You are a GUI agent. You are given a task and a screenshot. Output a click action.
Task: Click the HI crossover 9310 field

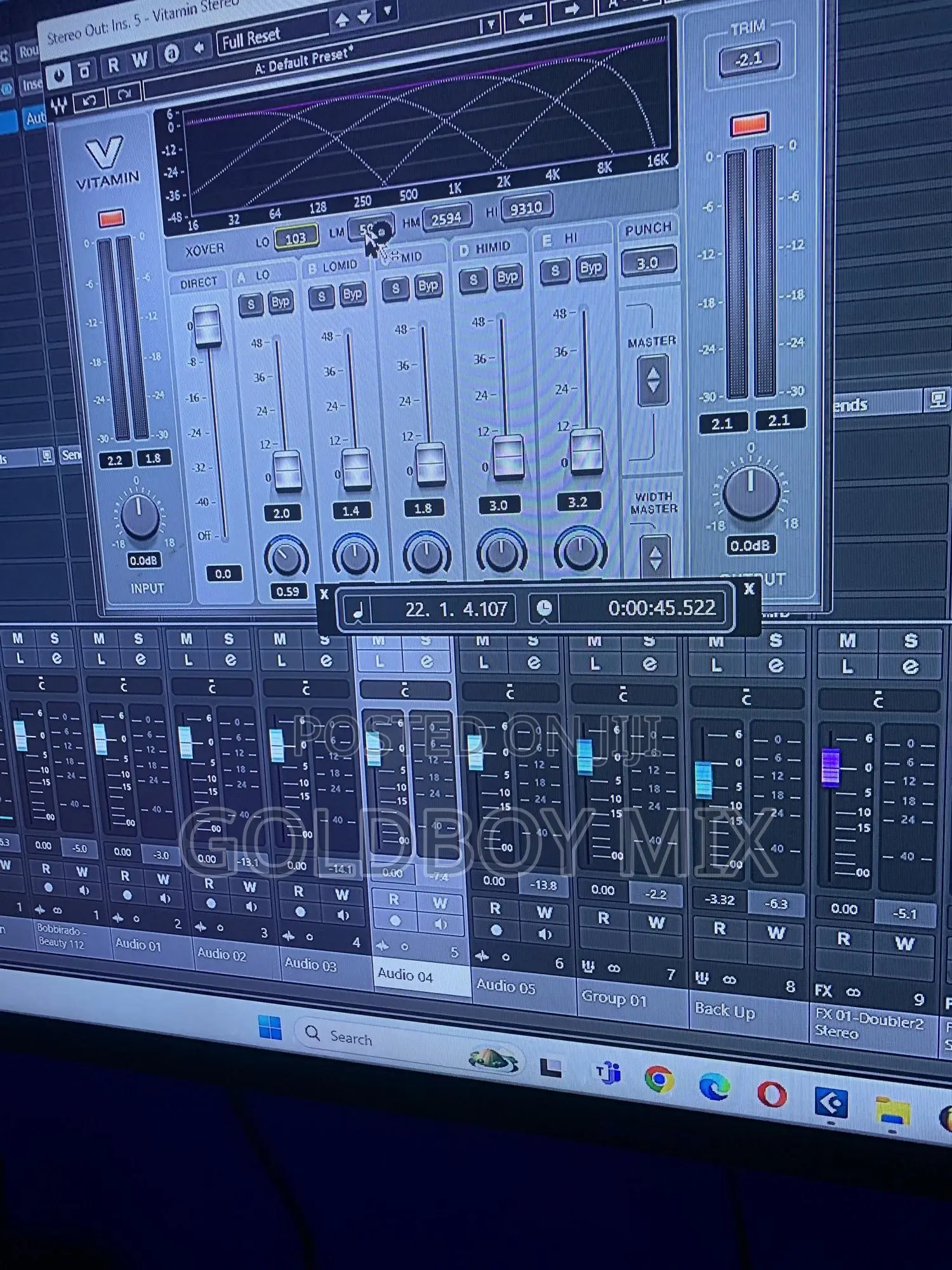[x=526, y=208]
